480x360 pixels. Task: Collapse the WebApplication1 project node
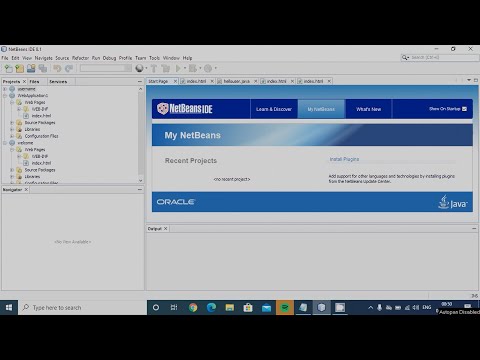[x=5, y=96]
